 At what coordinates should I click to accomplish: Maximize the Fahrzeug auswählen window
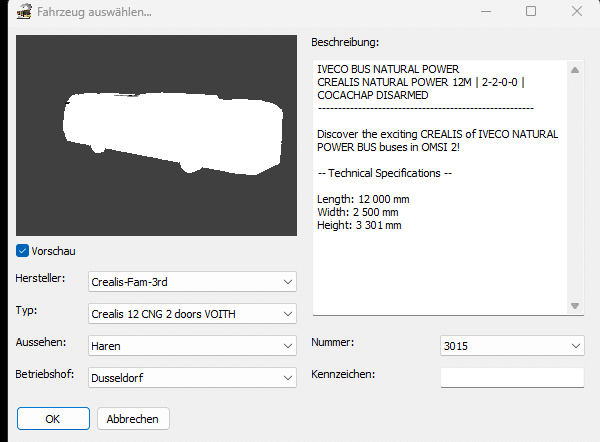[x=531, y=11]
